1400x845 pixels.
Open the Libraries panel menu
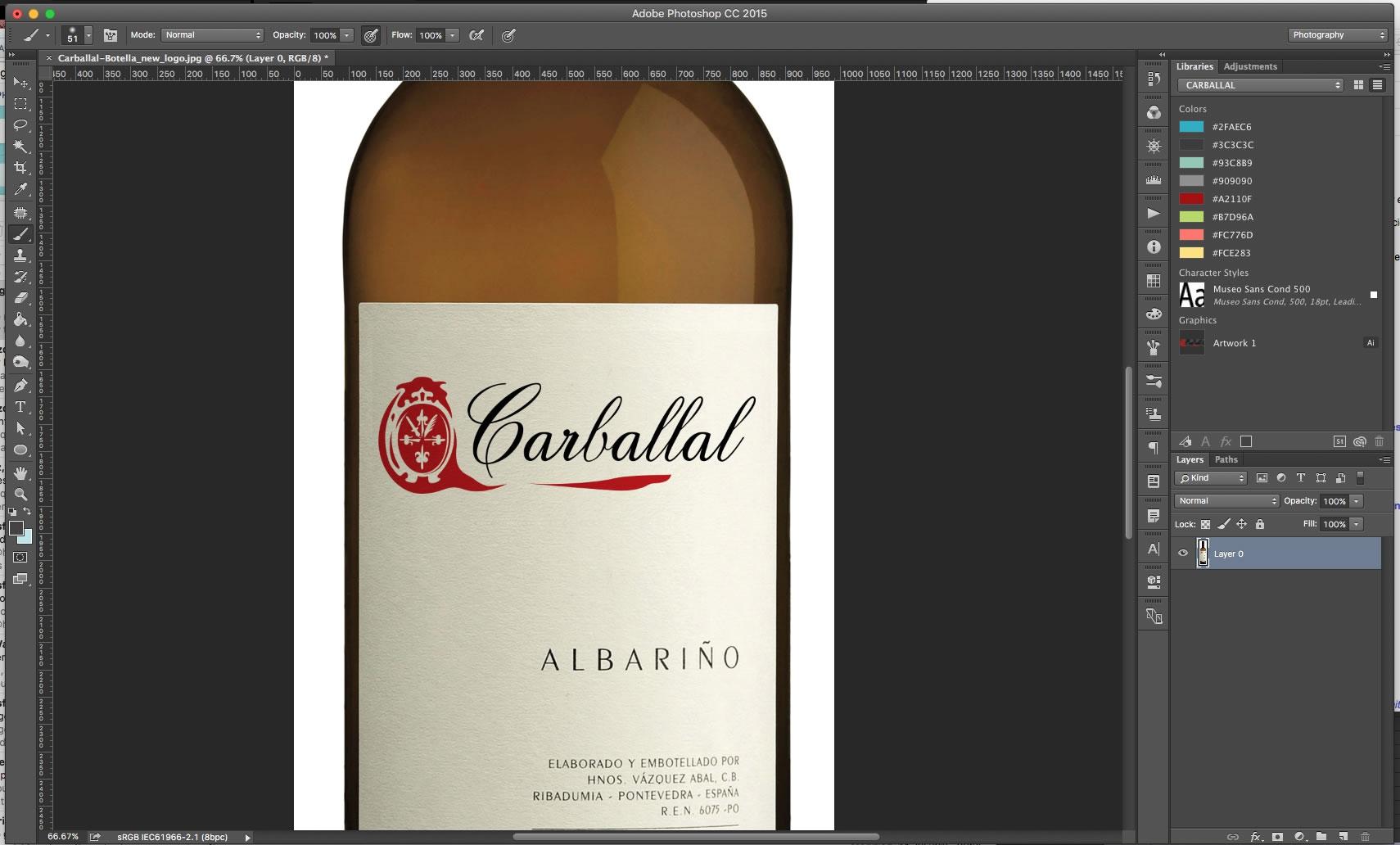coord(1384,66)
